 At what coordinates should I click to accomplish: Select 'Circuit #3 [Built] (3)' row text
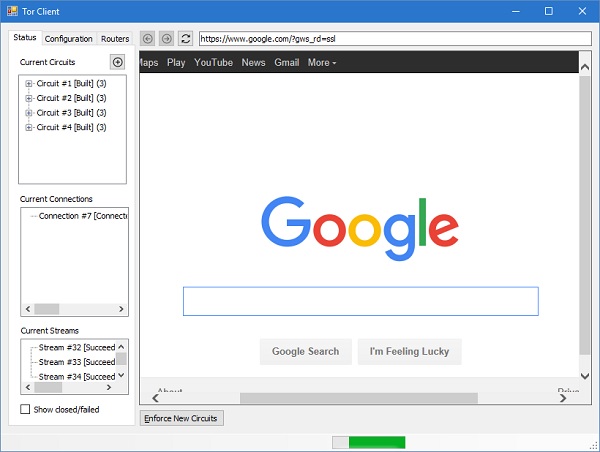click(x=72, y=113)
